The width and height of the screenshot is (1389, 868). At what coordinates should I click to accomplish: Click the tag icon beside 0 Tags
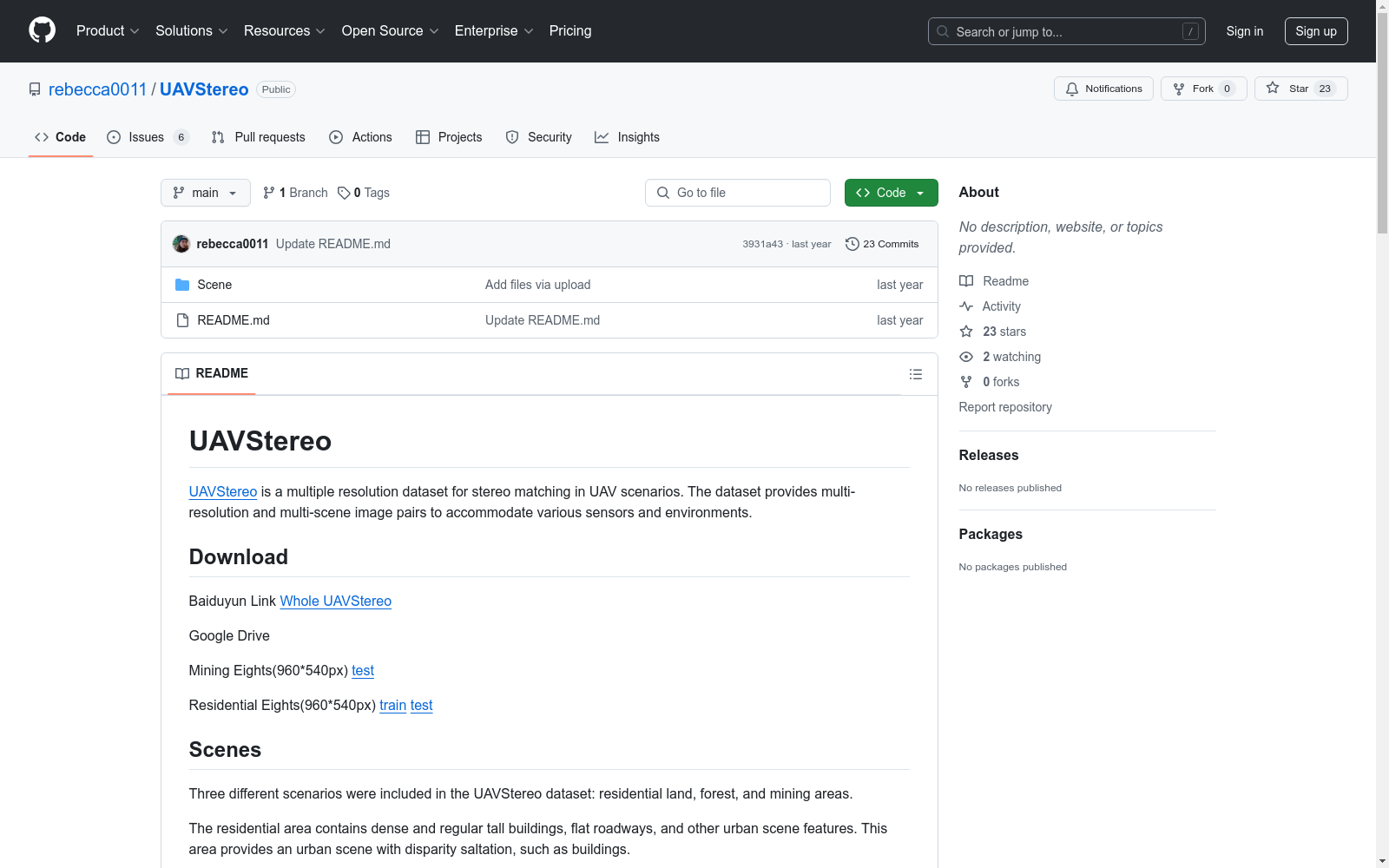click(344, 193)
